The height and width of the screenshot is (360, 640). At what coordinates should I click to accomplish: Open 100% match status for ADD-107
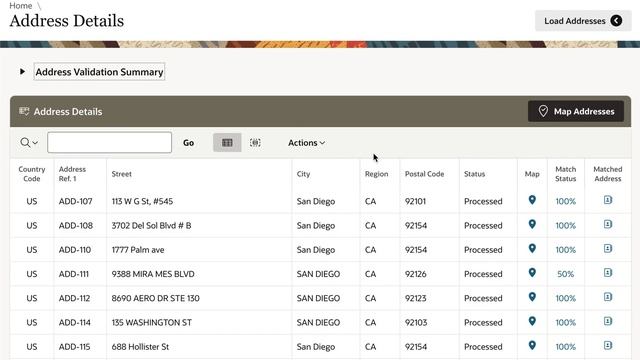tap(565, 201)
